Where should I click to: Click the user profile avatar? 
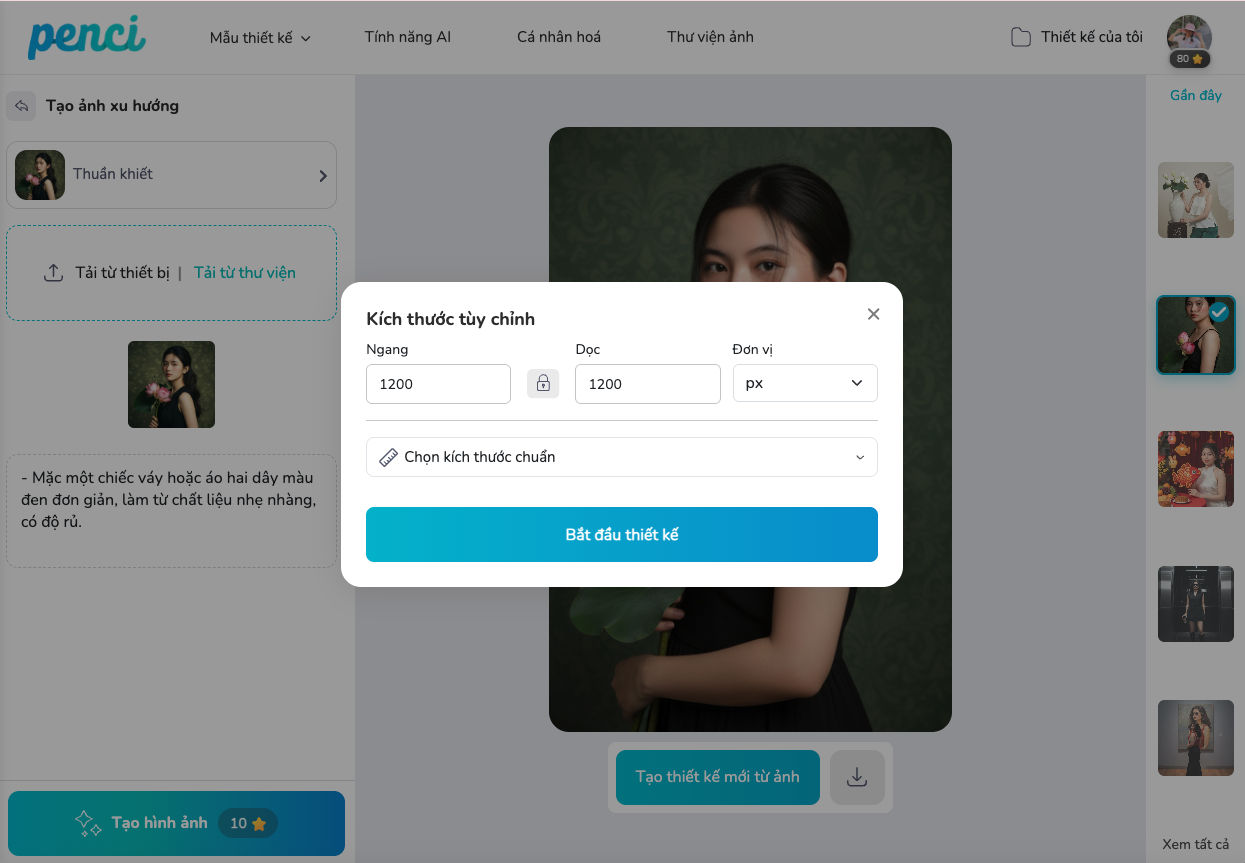point(1189,37)
